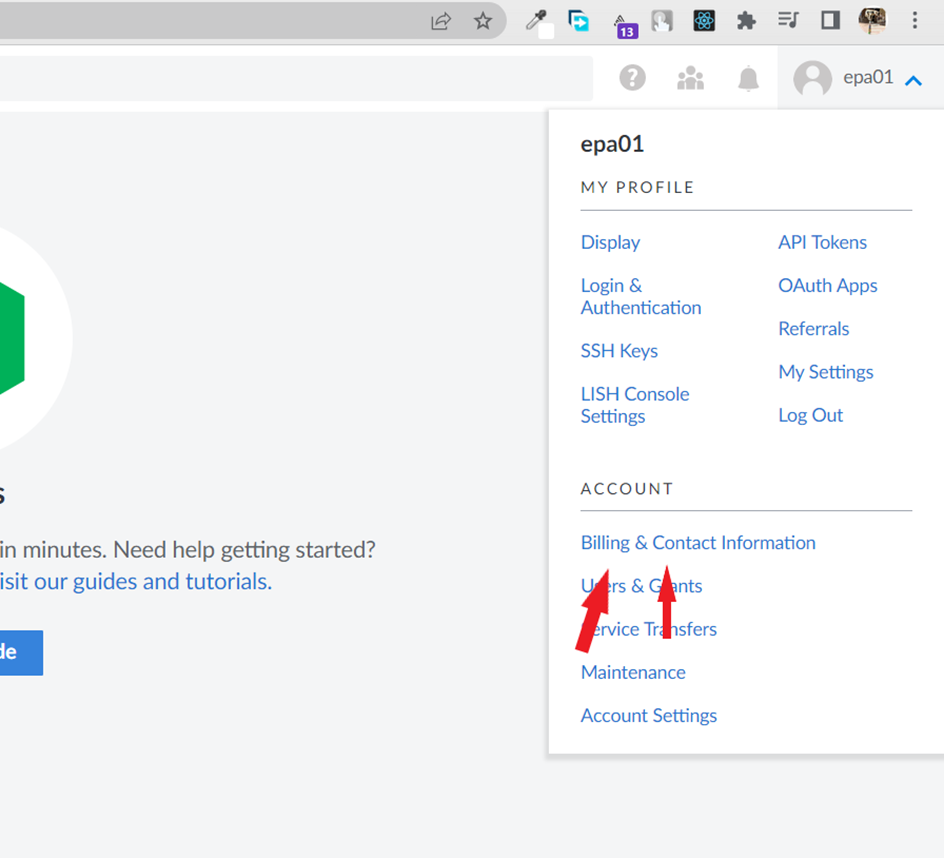This screenshot has height=858, width=944.
Task: Open My Settings
Action: [x=825, y=372]
